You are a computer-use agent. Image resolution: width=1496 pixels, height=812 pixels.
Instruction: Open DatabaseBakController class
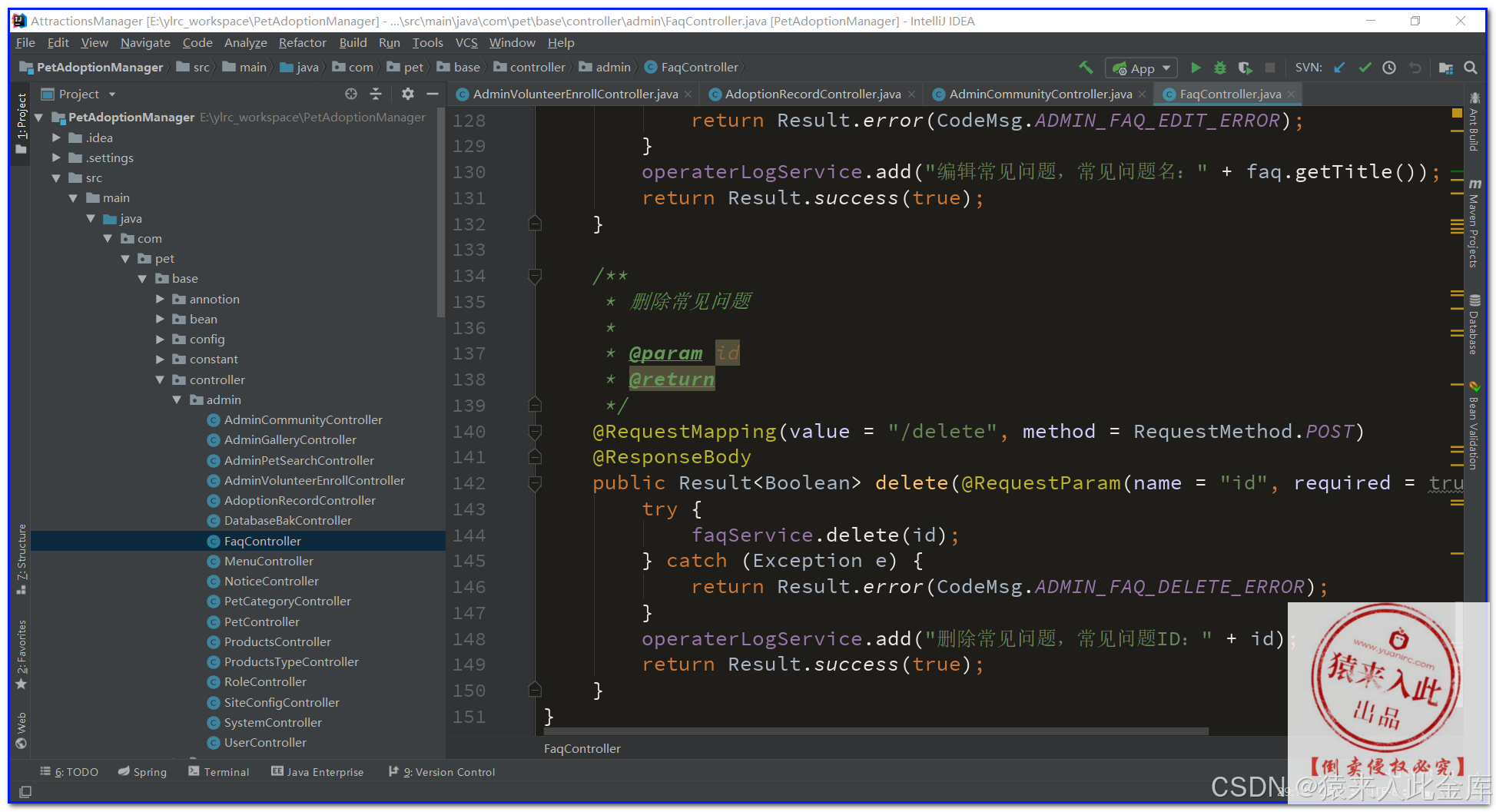coord(288,520)
